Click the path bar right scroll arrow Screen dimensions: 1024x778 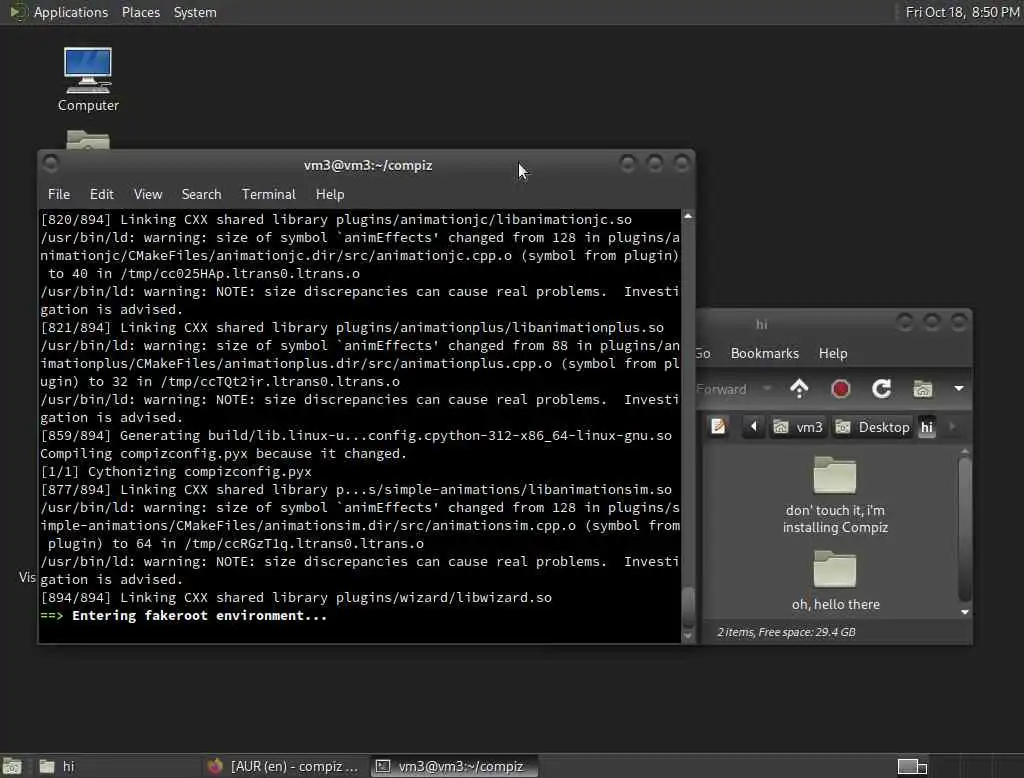(x=952, y=427)
